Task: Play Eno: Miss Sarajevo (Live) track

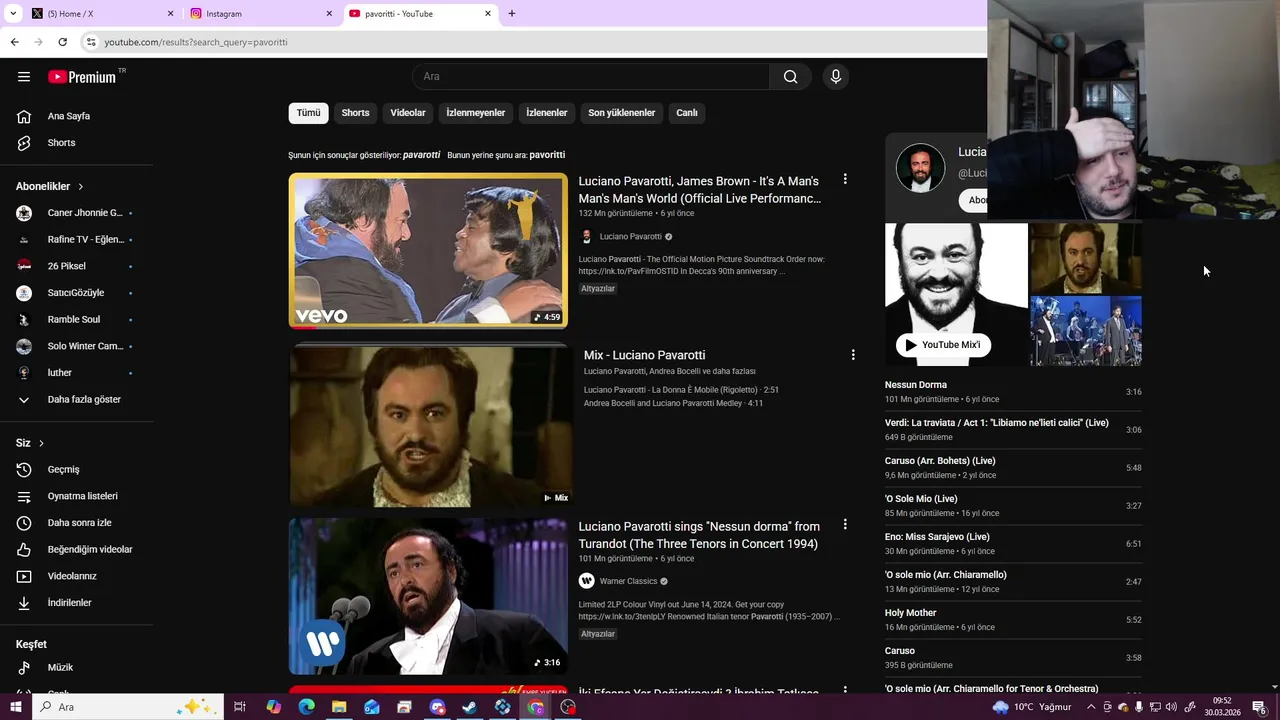Action: click(1013, 544)
